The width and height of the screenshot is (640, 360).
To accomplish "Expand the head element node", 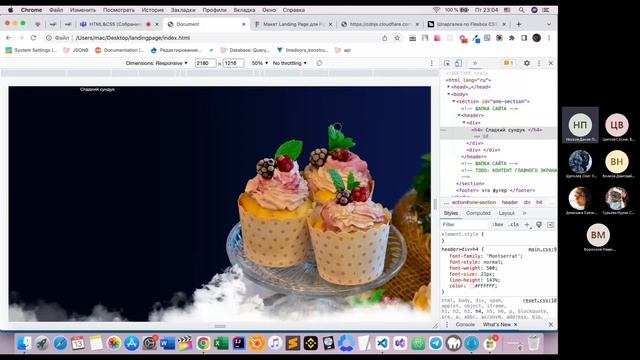I will tap(449, 87).
